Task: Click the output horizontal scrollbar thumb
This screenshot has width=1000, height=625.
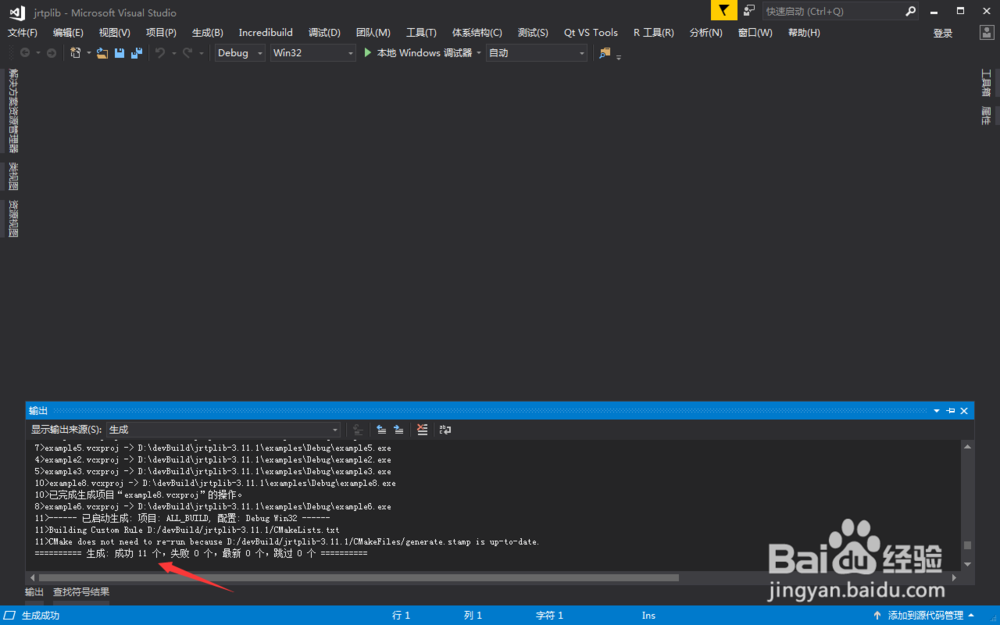Action: click(x=358, y=578)
